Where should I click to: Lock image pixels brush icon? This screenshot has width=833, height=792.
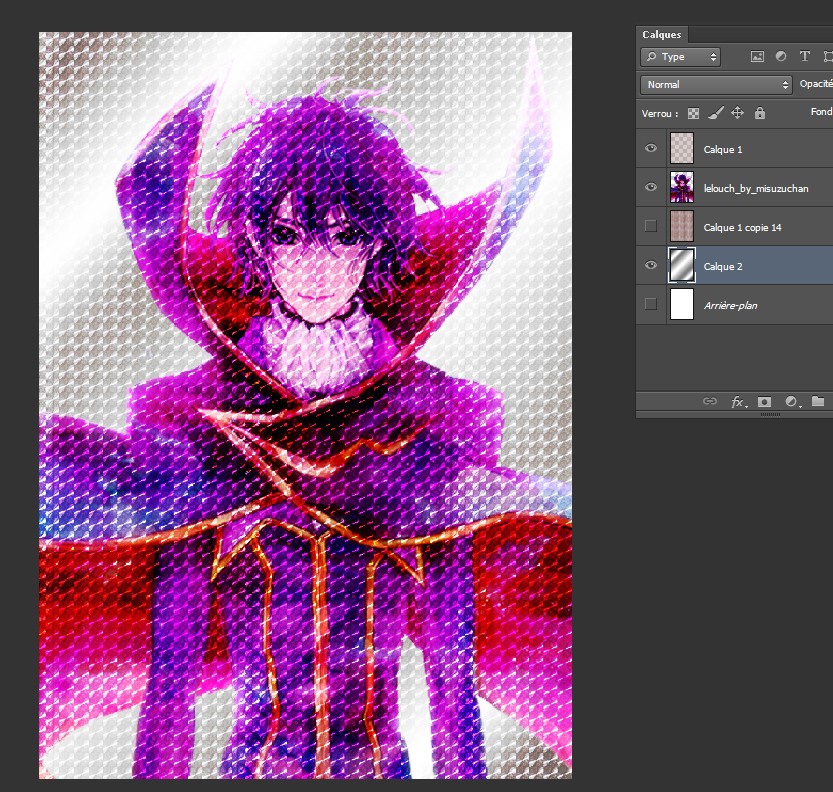coord(716,113)
